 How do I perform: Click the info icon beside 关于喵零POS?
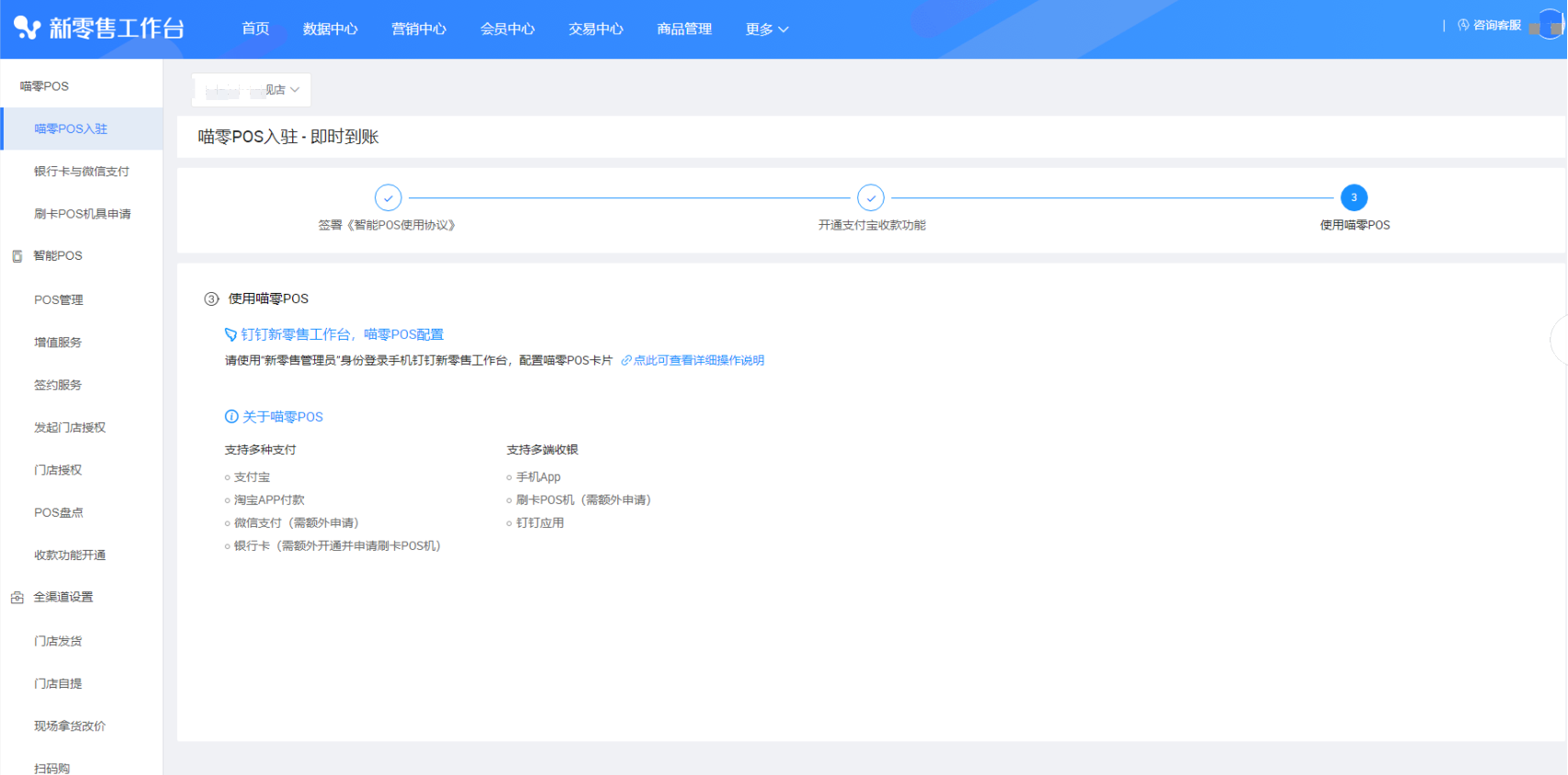tap(231, 417)
